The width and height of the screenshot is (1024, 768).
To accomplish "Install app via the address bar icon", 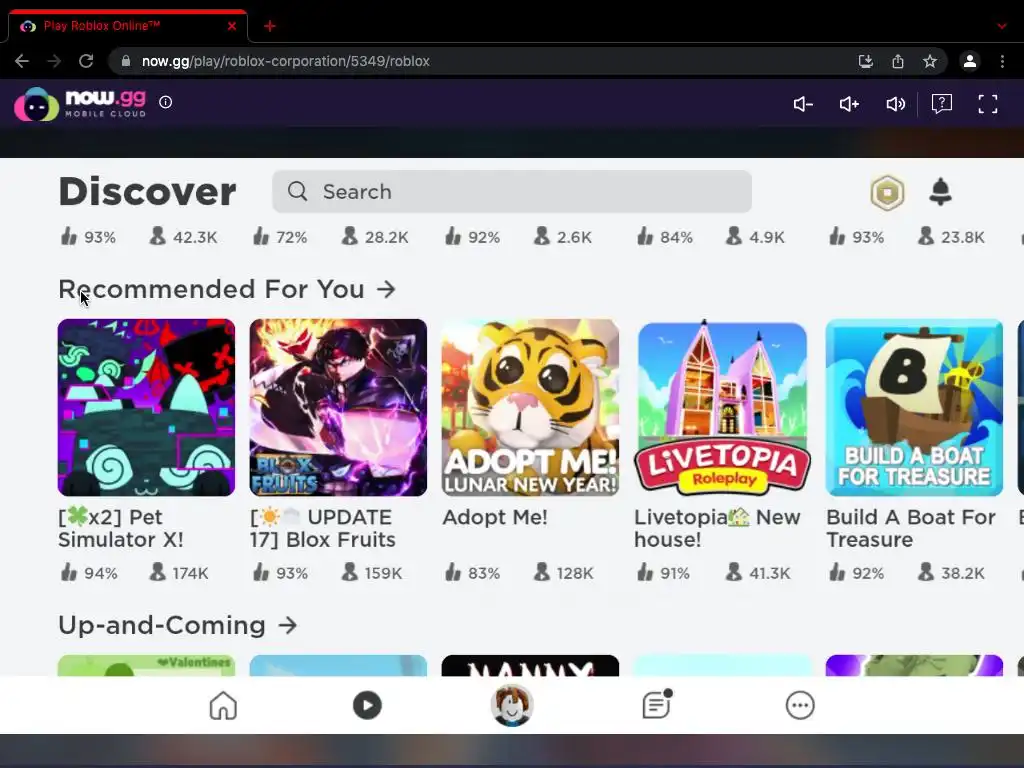I will click(865, 61).
